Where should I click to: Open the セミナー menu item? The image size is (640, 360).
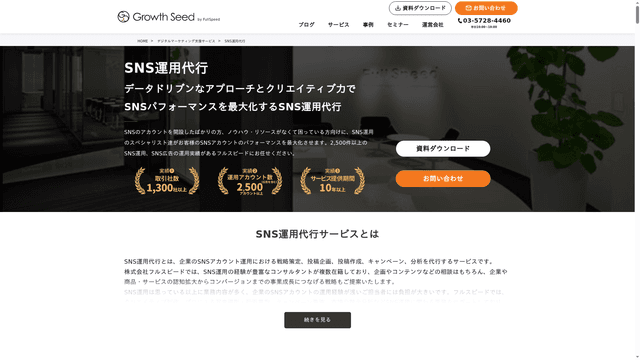point(398,25)
